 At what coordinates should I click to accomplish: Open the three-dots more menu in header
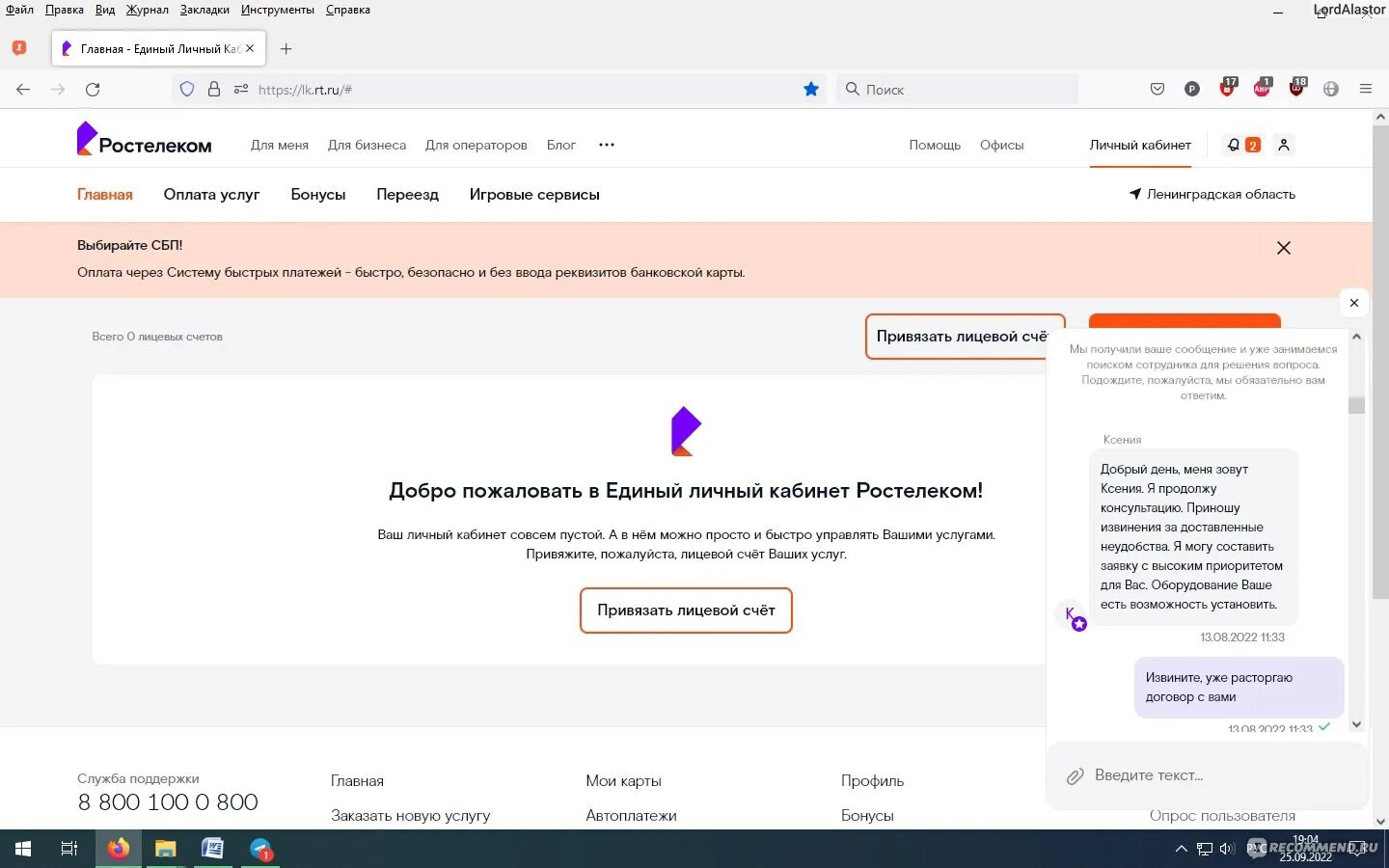pos(606,145)
